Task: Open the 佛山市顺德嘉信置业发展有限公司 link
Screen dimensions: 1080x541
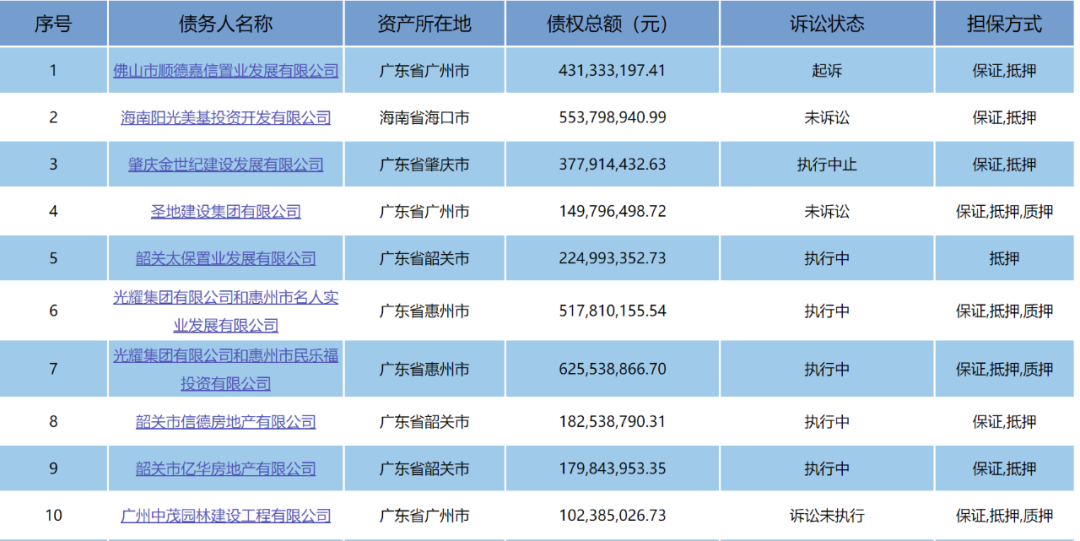Action: [x=225, y=71]
